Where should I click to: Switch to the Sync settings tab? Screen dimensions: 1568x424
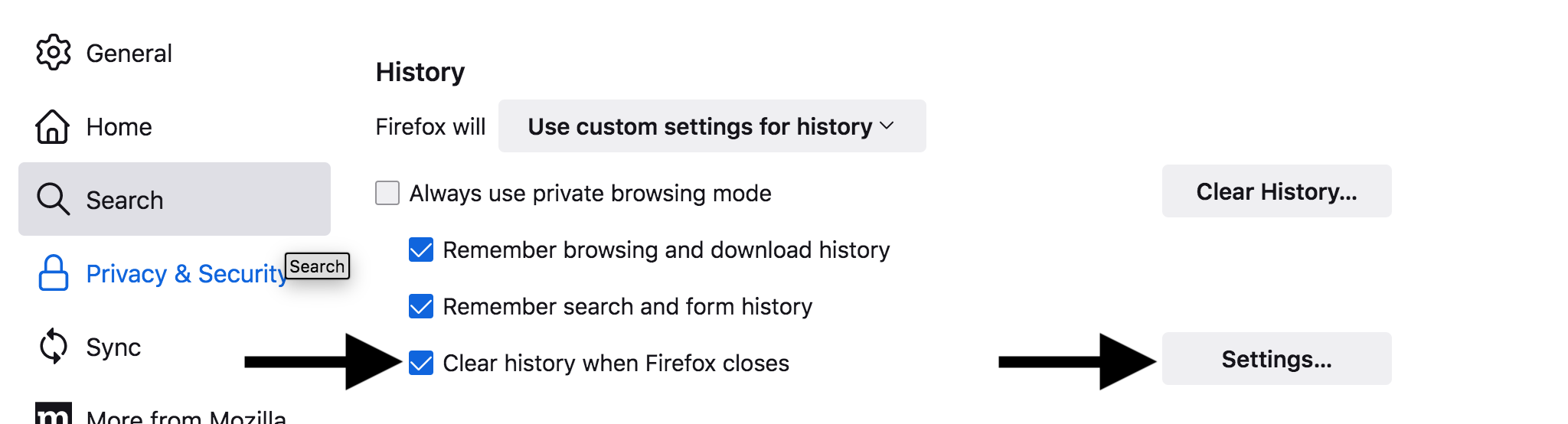coord(113,347)
